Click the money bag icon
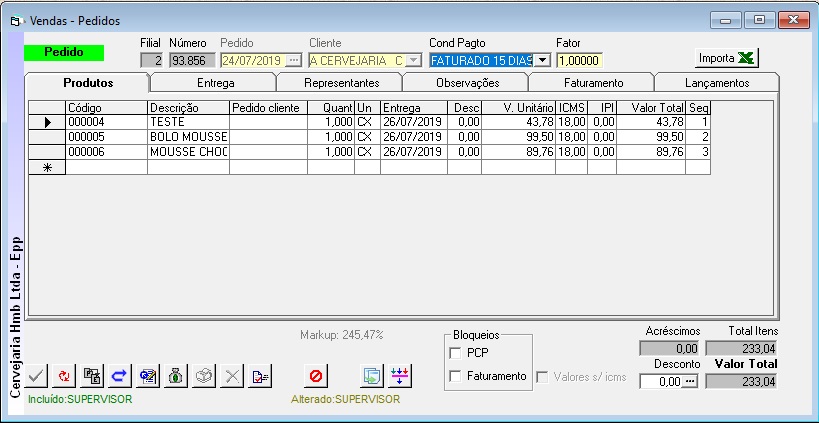The height and width of the screenshot is (423, 819). [176, 376]
